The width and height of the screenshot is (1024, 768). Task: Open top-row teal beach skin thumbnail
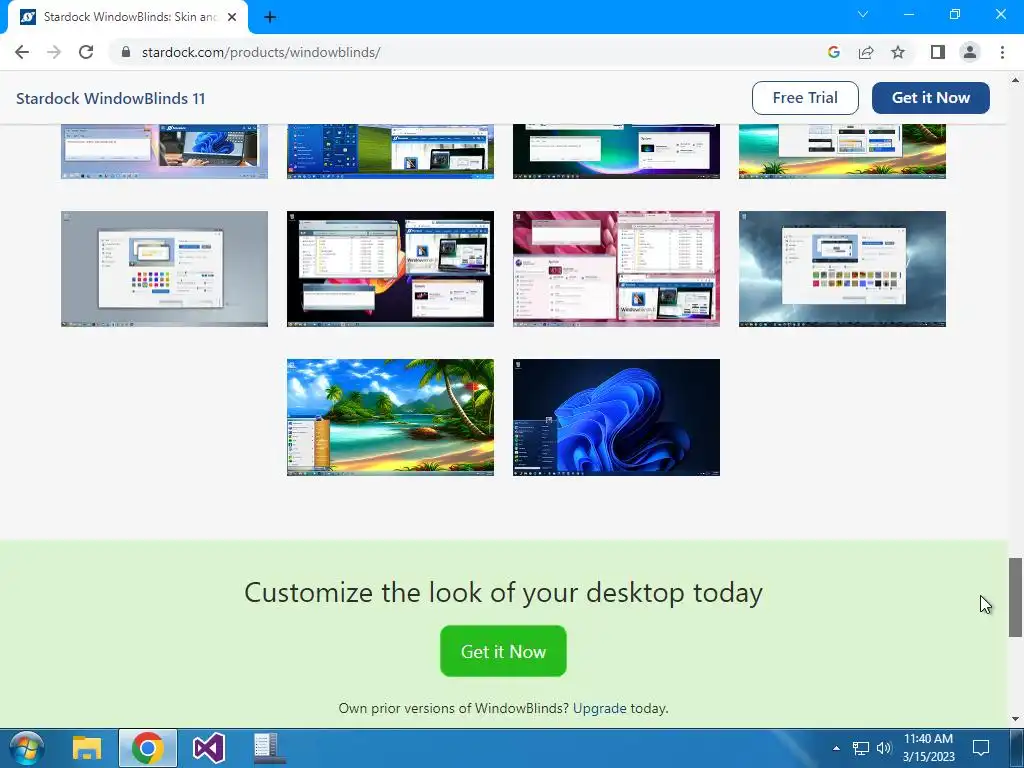coord(842,152)
